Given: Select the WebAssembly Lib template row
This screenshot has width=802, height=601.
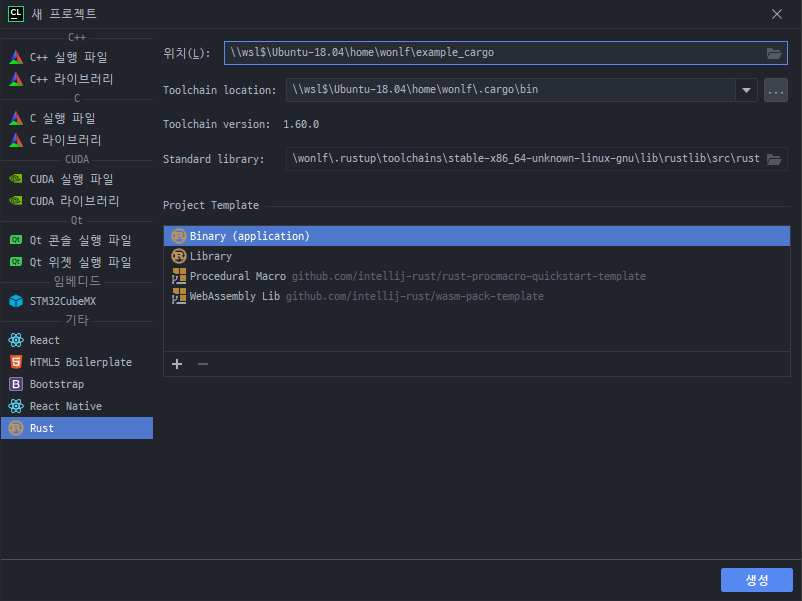Looking at the screenshot, I should (x=477, y=296).
